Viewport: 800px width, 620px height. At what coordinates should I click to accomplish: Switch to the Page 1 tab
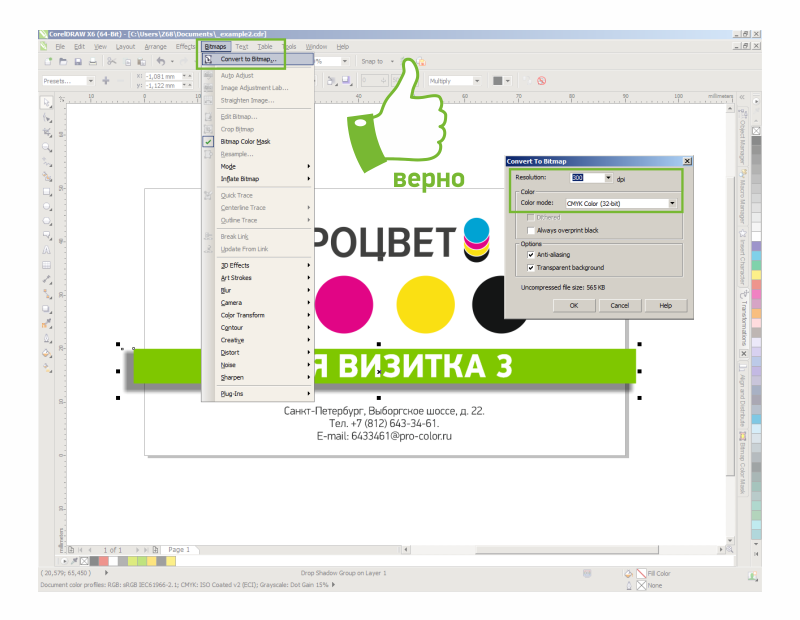(179, 550)
